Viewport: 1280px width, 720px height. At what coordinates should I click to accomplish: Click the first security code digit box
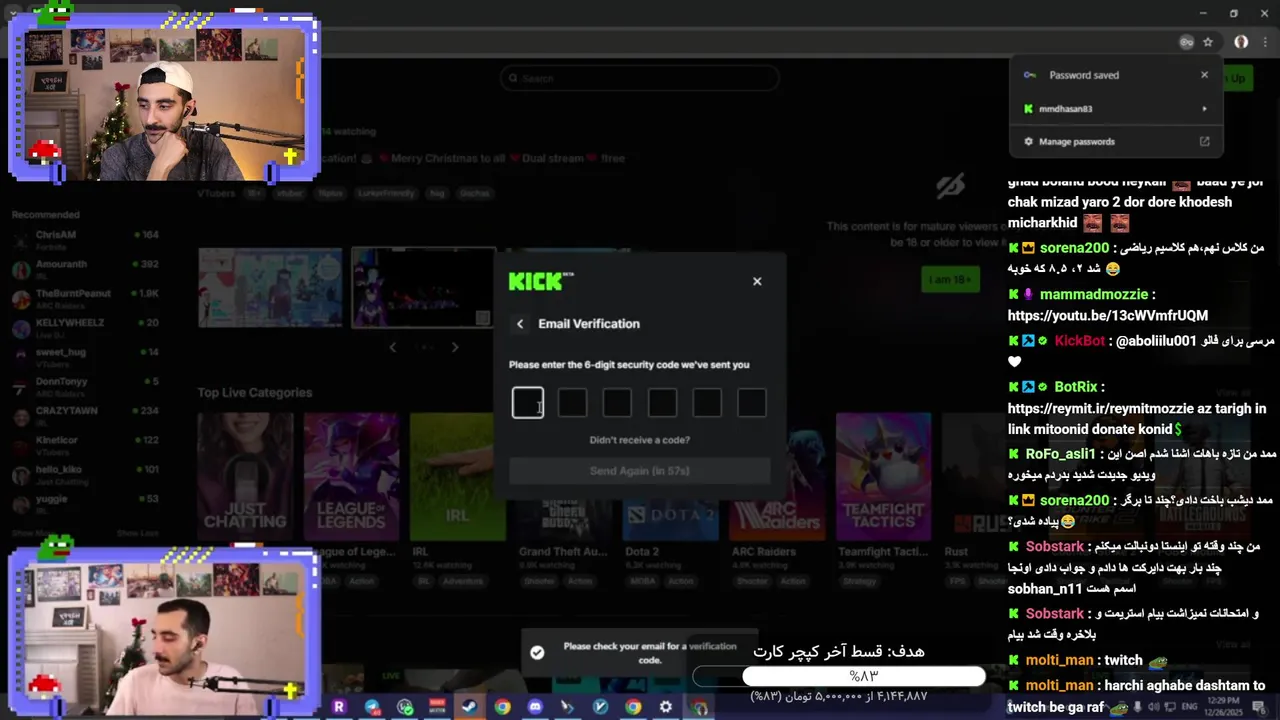pyautogui.click(x=528, y=403)
